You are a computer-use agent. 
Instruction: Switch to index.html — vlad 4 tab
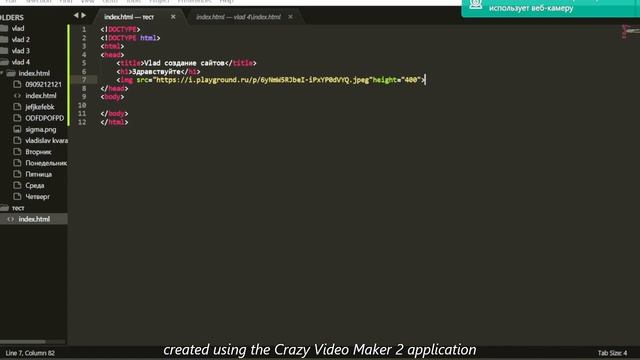pyautogui.click(x=238, y=17)
